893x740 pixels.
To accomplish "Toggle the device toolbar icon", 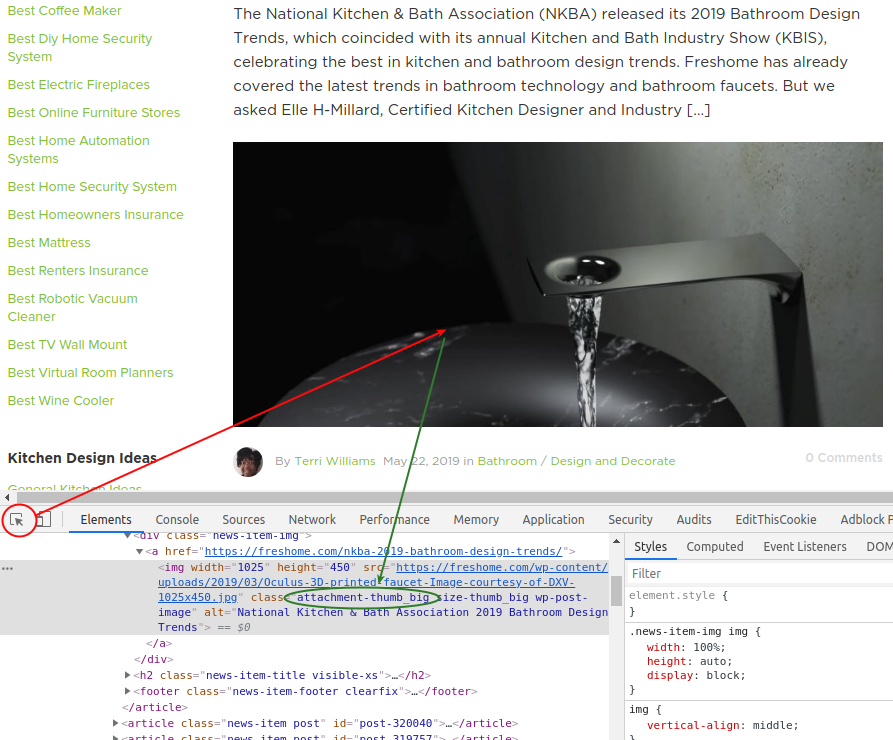I will 43,519.
